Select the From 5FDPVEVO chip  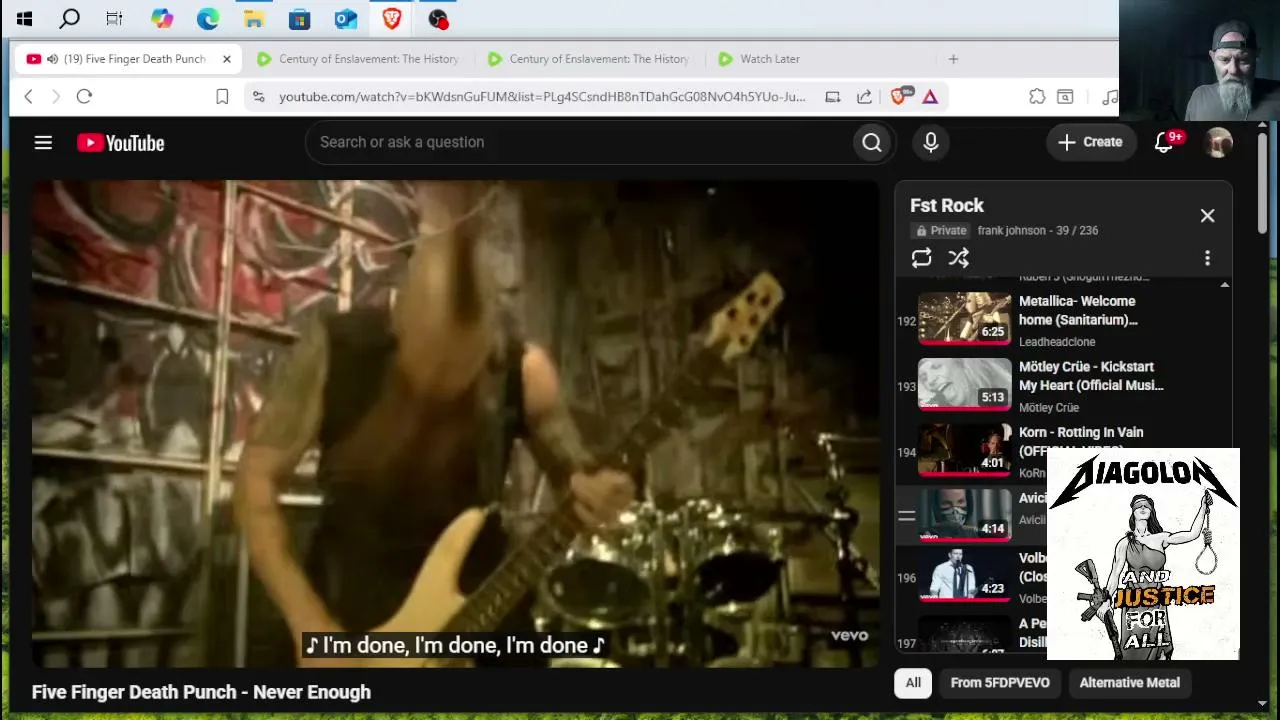[1000, 683]
